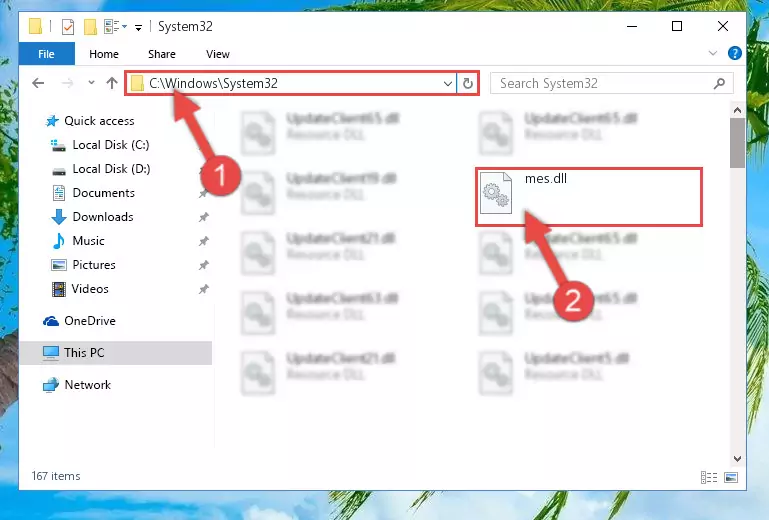Maximize the System32 window
This screenshot has height=520, width=769.
click(x=677, y=26)
